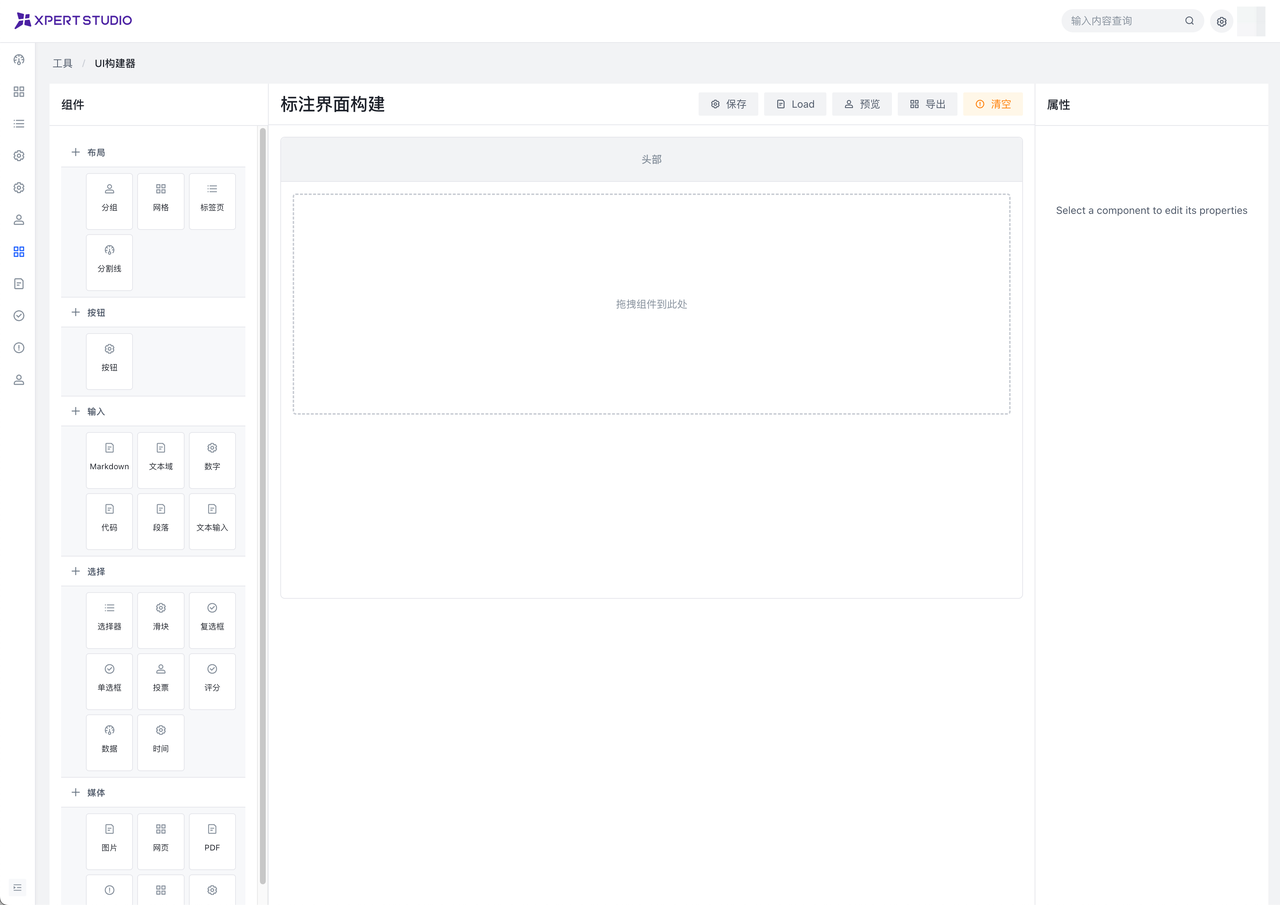1280x905 pixels.
Task: Click the 工具 breadcrumb link
Action: click(63, 63)
